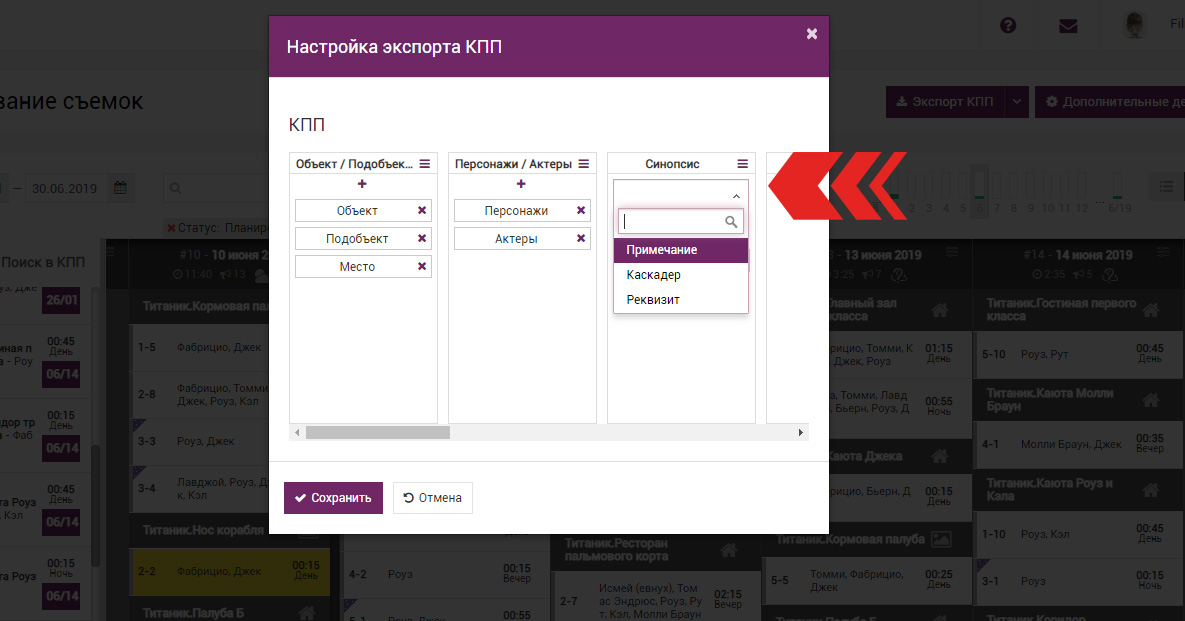Viewport: 1185px width, 621px height.
Task: Select scene 1-10 Роуз, Кэл
Action: point(1079,533)
